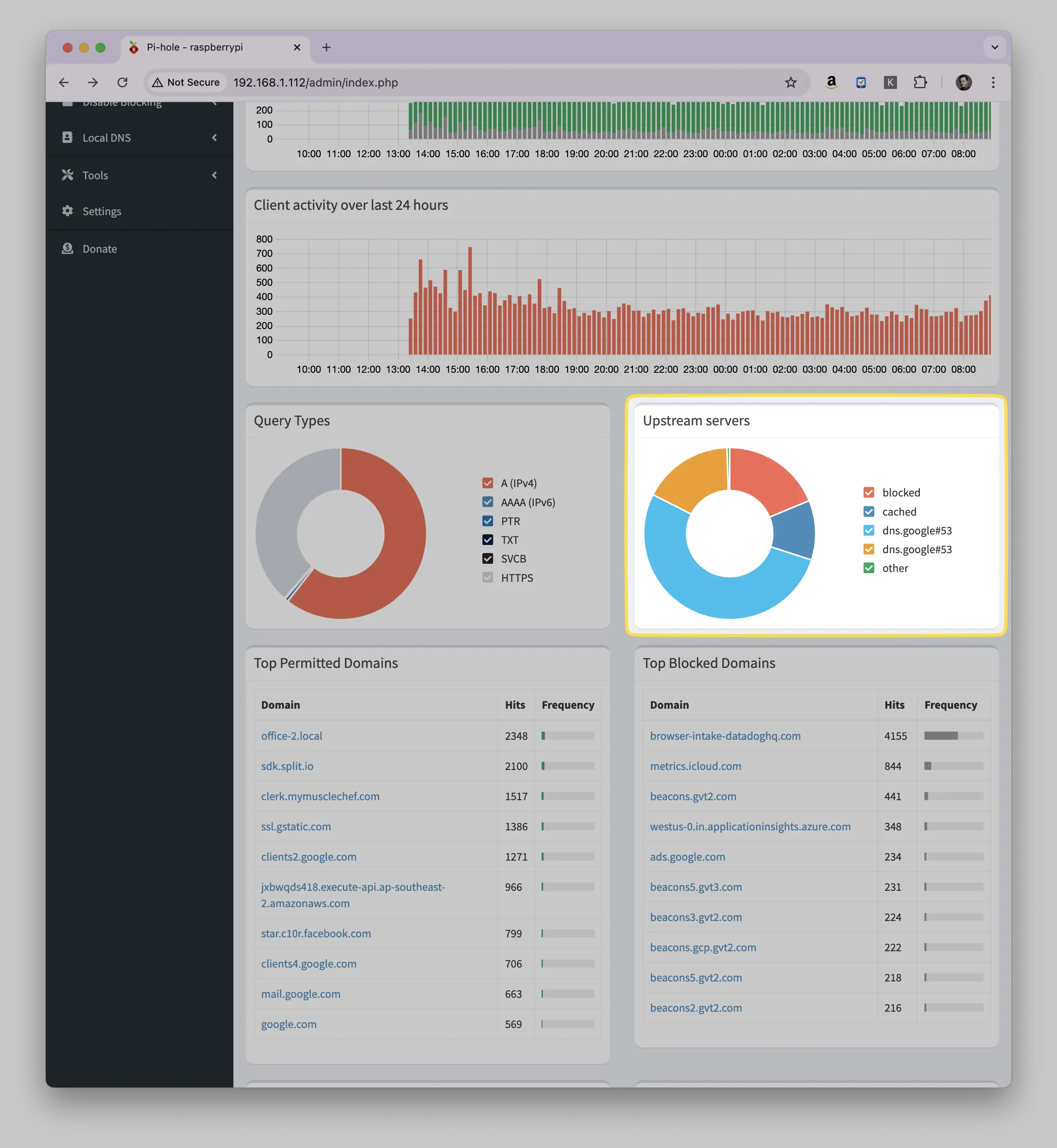Open the star.c10r.facebook.com link
The width and height of the screenshot is (1057, 1148).
316,933
